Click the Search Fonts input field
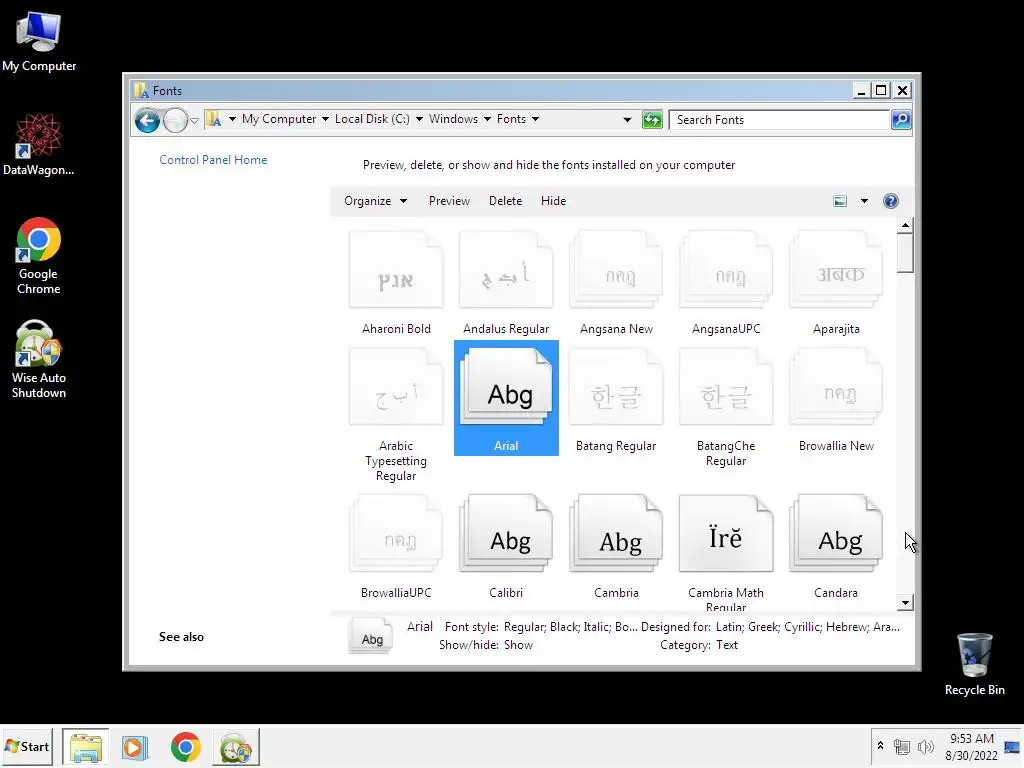The height and width of the screenshot is (768, 1024). [780, 120]
